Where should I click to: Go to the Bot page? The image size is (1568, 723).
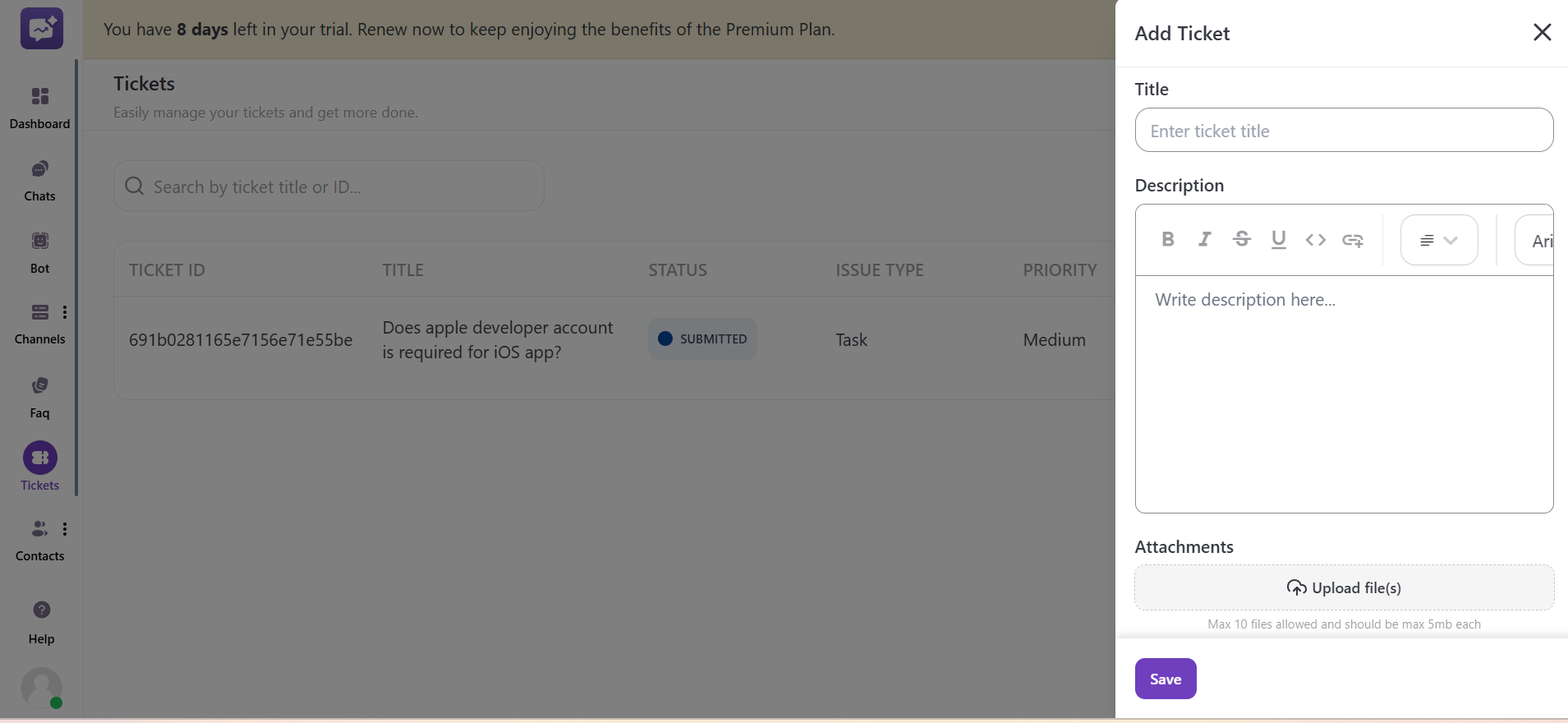[x=39, y=252]
